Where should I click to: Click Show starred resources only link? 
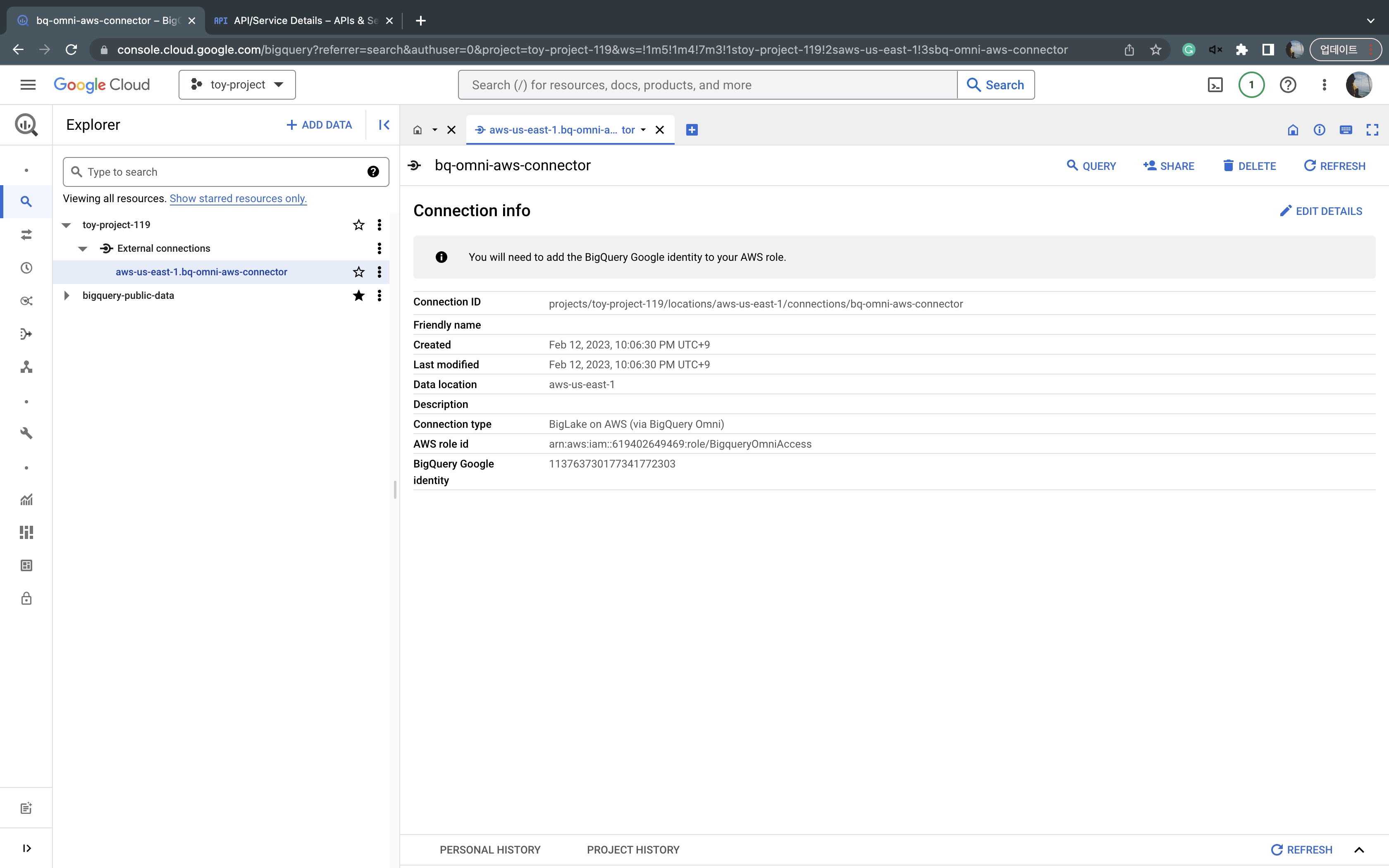click(238, 199)
